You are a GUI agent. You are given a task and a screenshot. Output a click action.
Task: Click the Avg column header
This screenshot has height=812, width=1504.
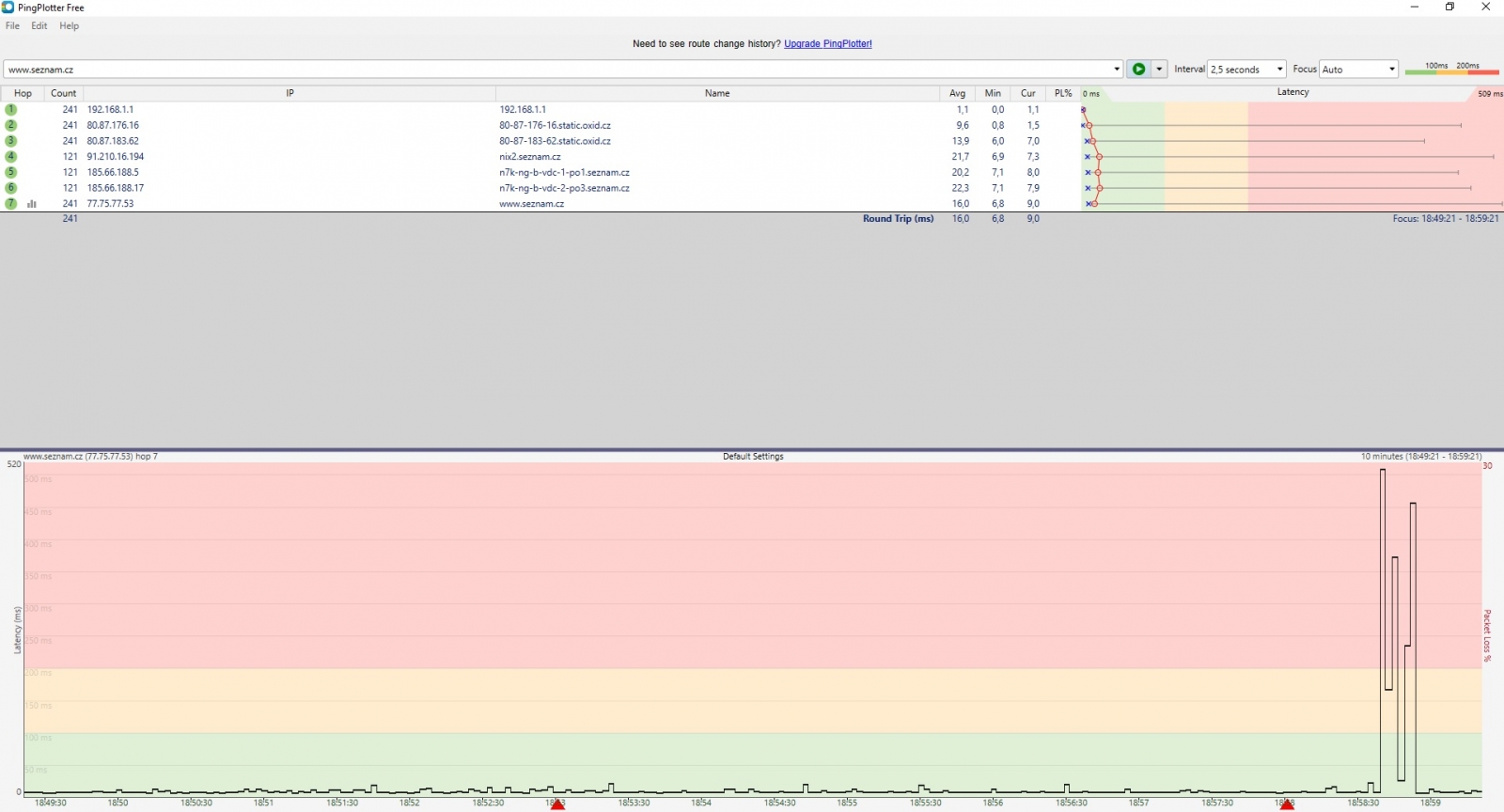tap(957, 94)
